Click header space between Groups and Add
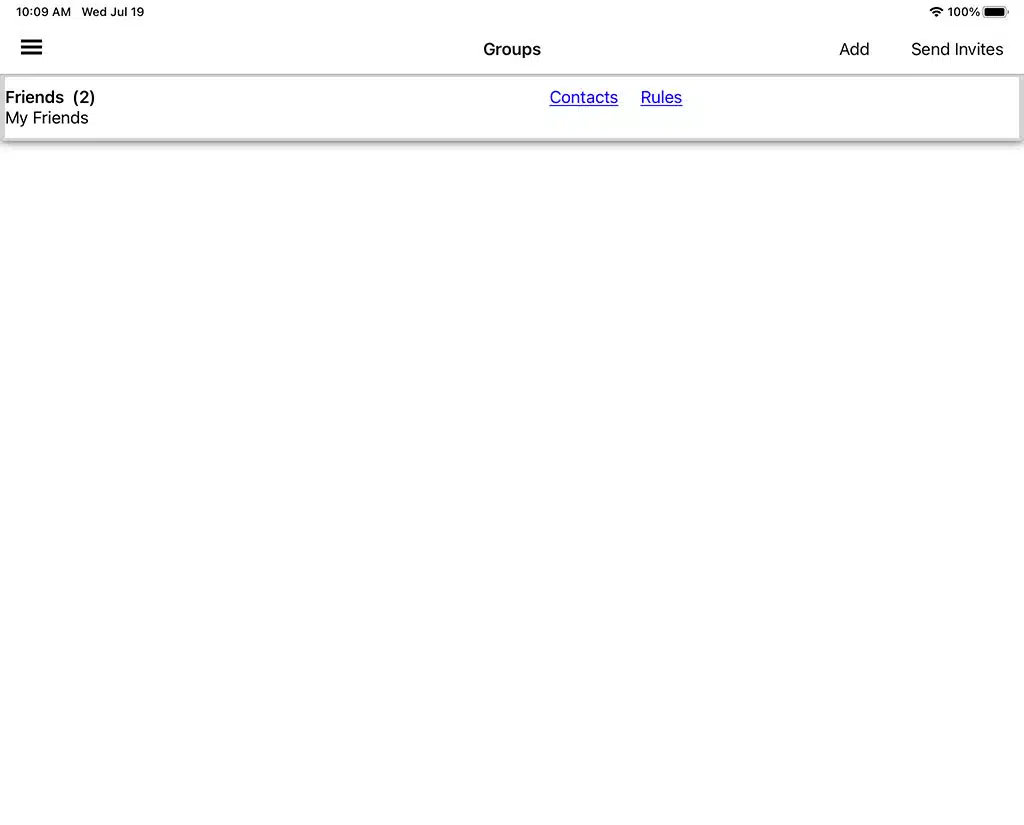The height and width of the screenshot is (825, 1024). 690,49
